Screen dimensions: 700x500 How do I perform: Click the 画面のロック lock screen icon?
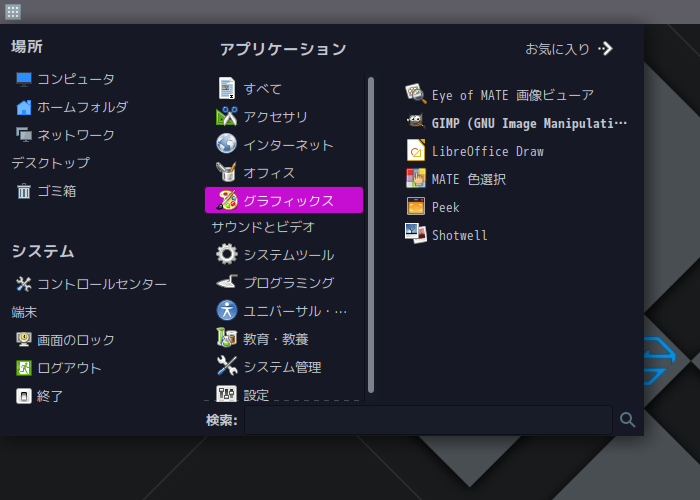24,340
